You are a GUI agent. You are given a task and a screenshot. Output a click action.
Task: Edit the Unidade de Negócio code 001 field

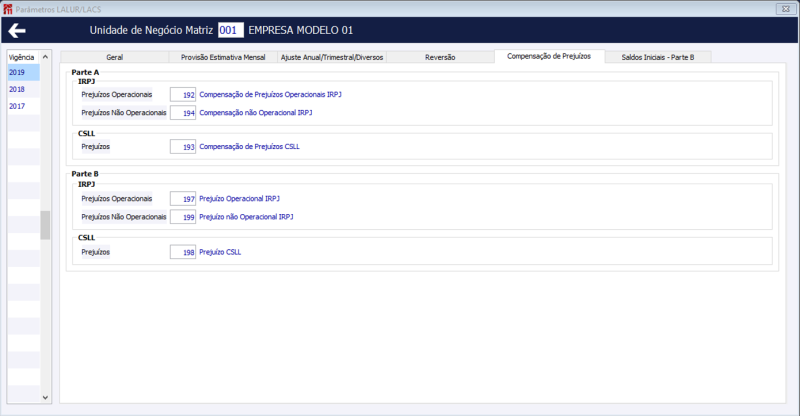(x=230, y=30)
